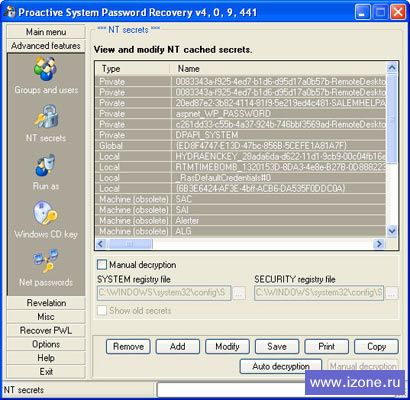Screen dimensions: 410x400
Task: Click the SECURITY registry file path field
Action: (x=319, y=293)
